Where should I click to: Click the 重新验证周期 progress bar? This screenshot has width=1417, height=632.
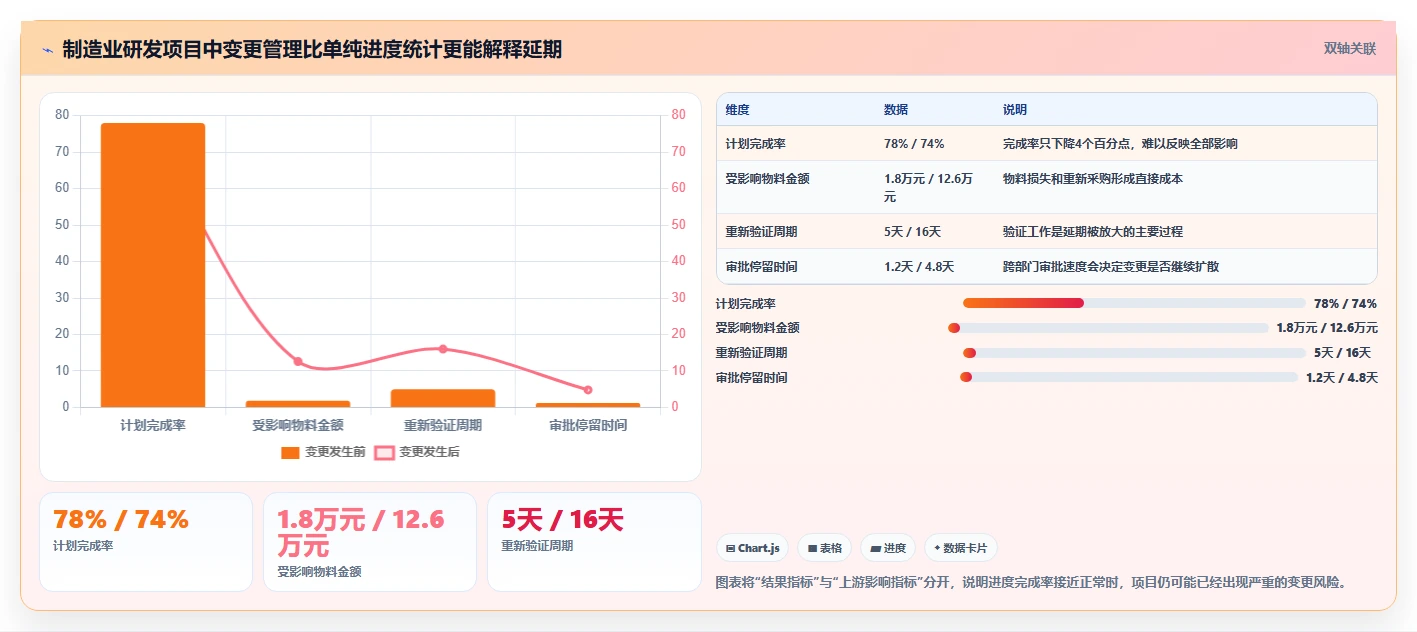pos(1134,353)
